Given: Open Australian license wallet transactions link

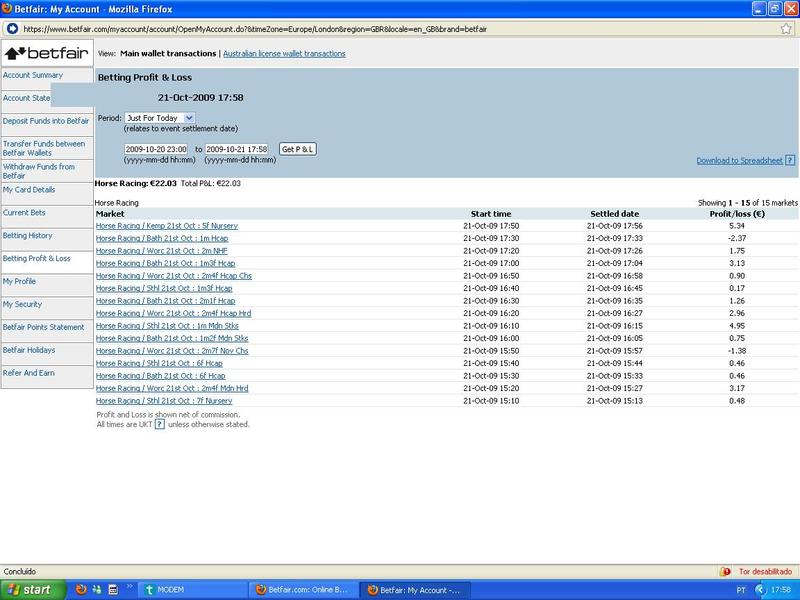Looking at the screenshot, I should (284, 54).
